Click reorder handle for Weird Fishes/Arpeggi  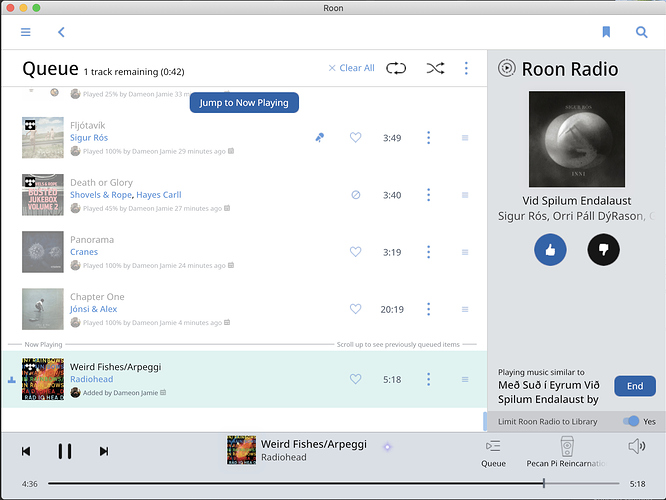(465, 379)
